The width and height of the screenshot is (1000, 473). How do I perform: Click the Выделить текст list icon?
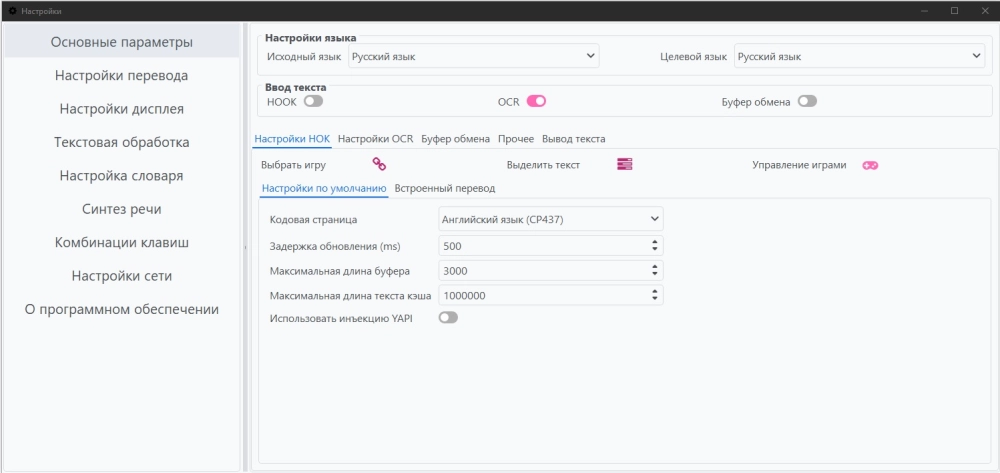624,164
